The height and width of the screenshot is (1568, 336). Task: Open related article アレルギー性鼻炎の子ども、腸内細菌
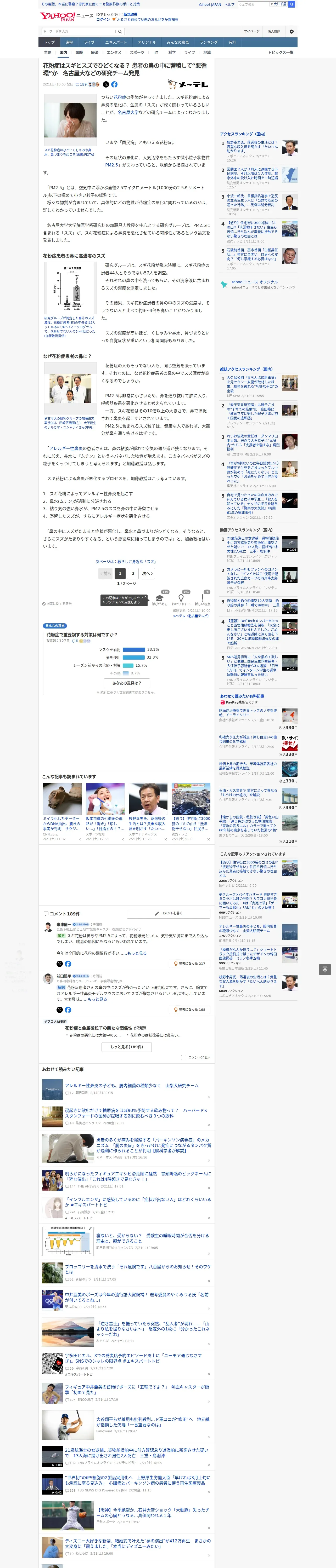pos(132,1085)
